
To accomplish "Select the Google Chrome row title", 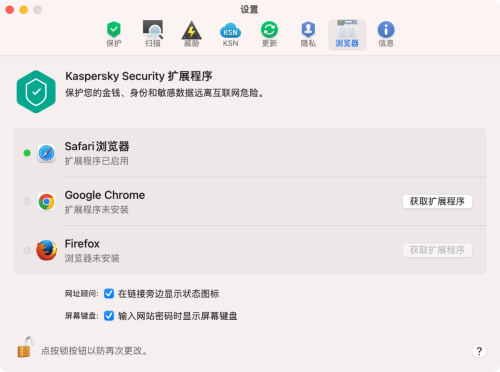I will pos(105,195).
